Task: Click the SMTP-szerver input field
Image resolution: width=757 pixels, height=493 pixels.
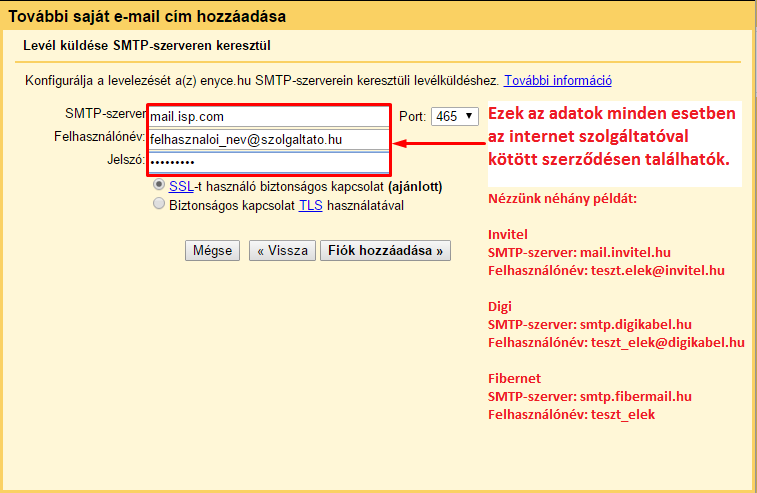Action: point(268,116)
